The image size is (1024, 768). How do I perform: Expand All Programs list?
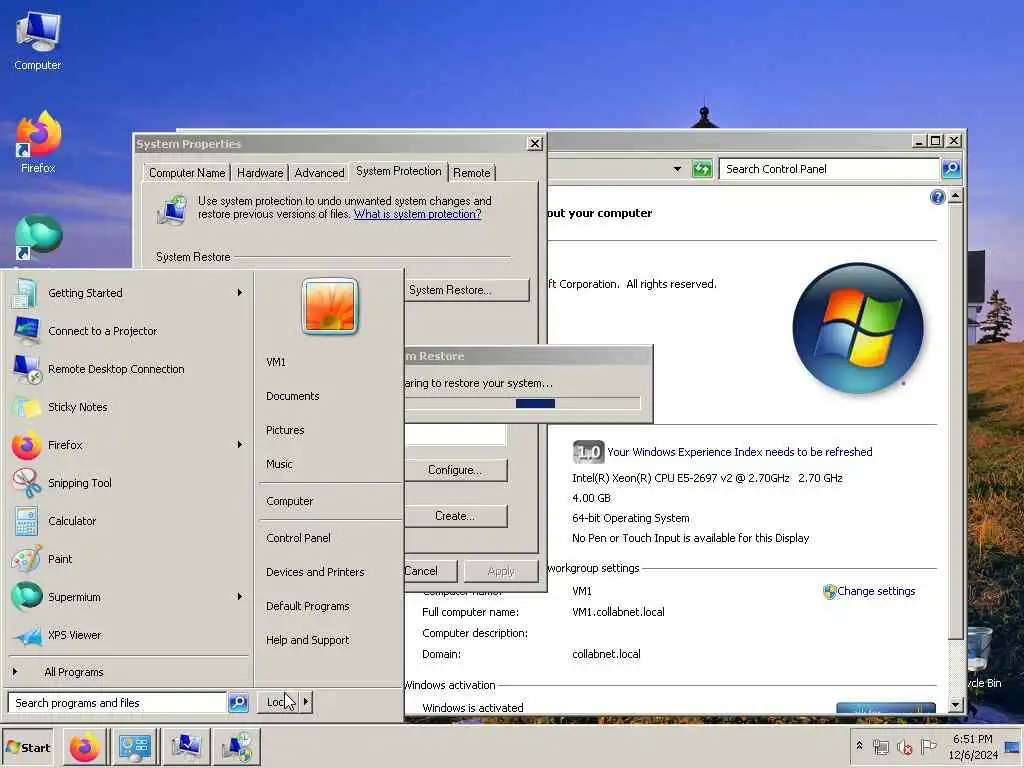(x=127, y=671)
